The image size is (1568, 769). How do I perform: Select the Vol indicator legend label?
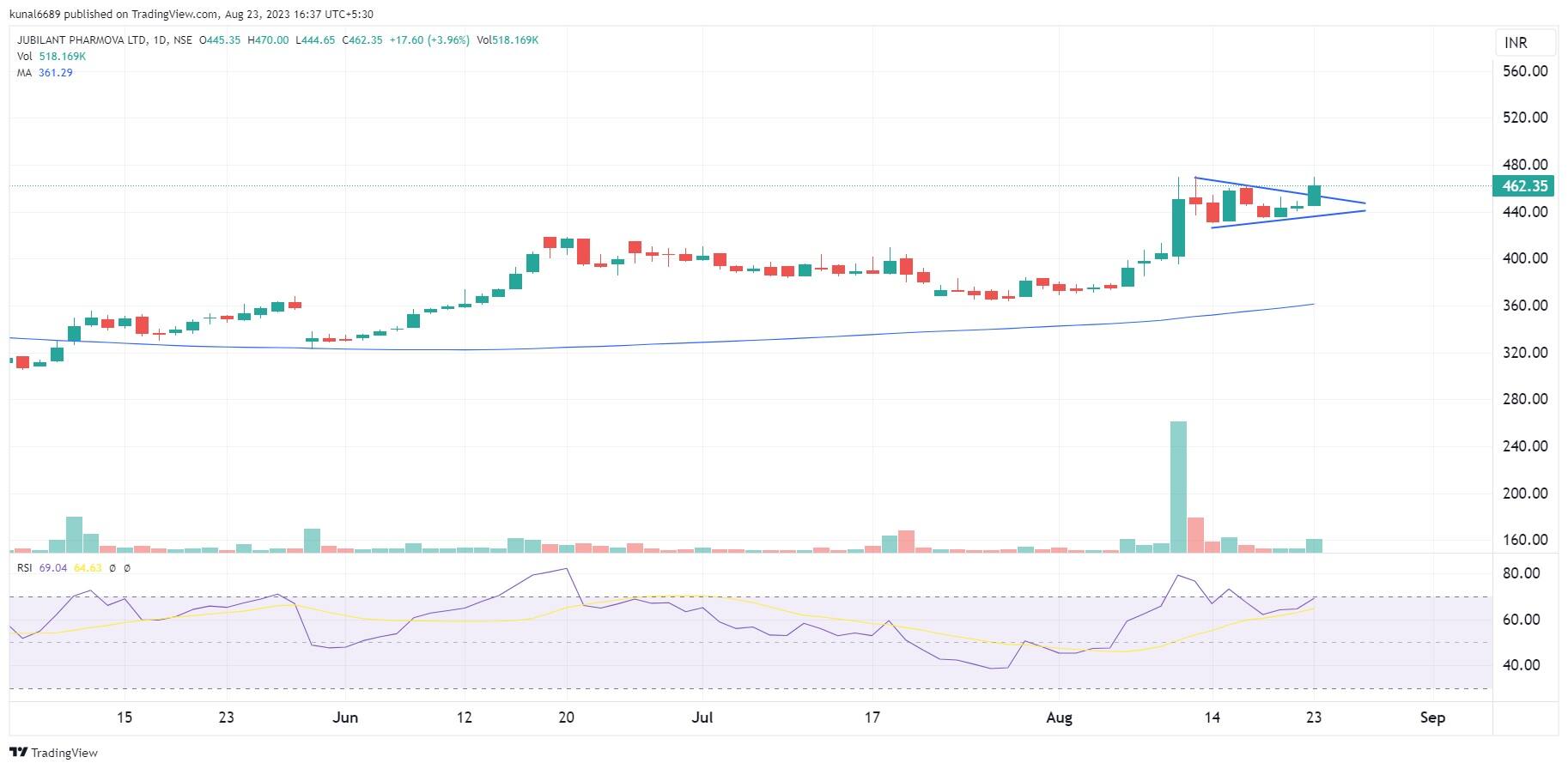(24, 57)
